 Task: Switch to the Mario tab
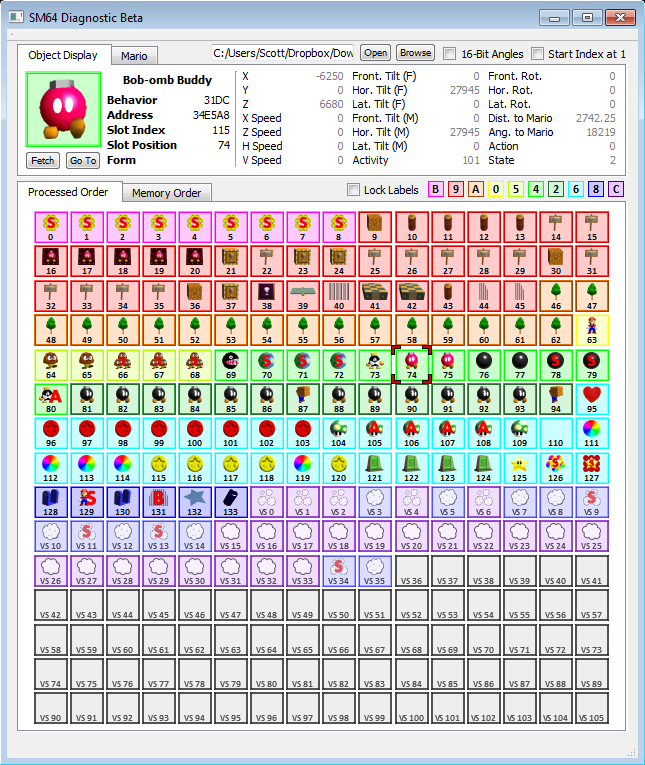[134, 56]
